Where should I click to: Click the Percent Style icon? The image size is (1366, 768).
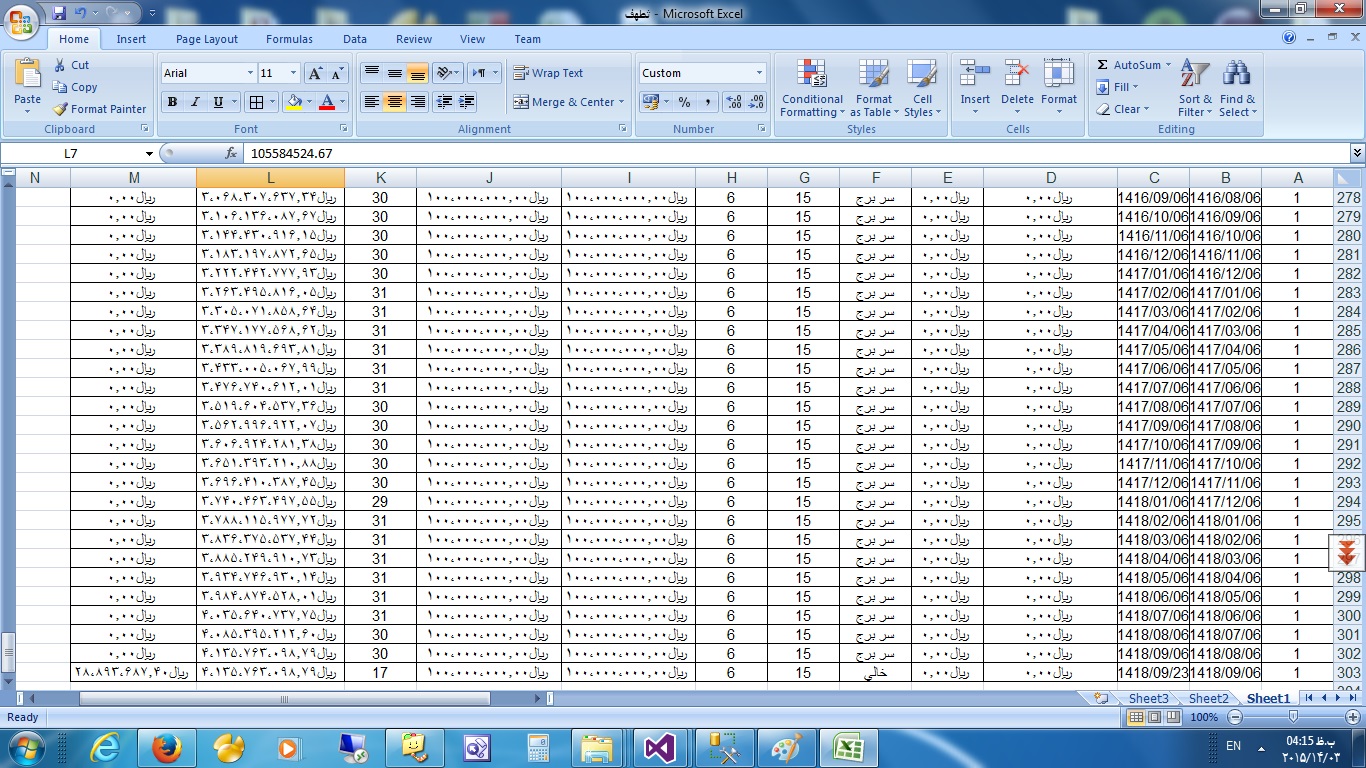tap(684, 102)
